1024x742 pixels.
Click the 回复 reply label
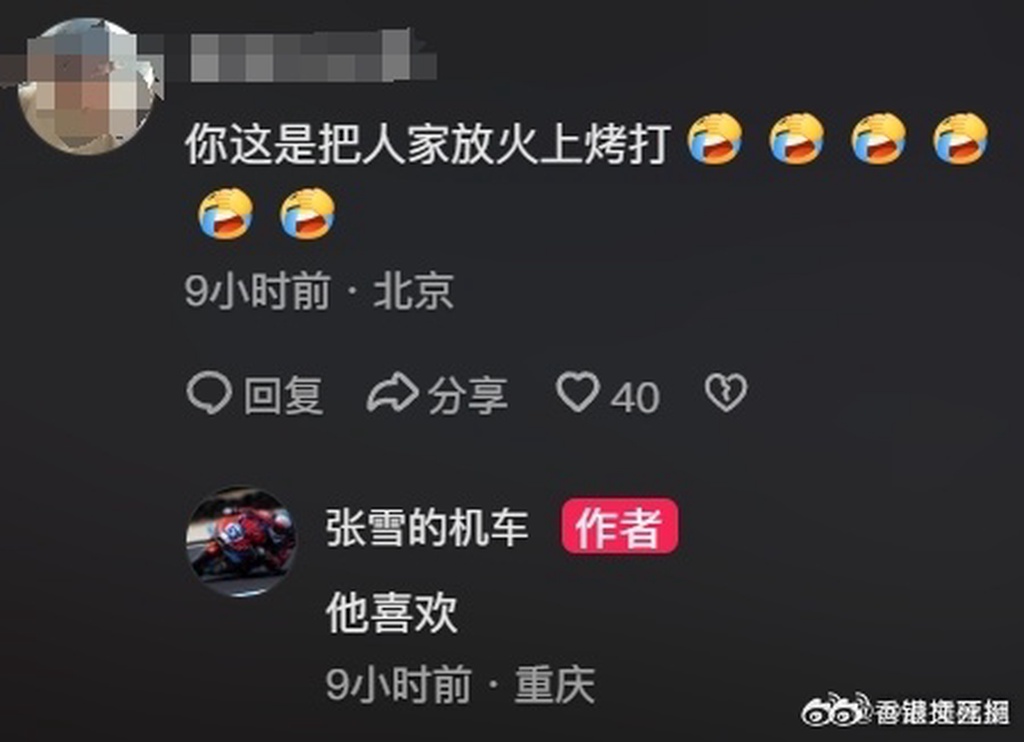[284, 395]
